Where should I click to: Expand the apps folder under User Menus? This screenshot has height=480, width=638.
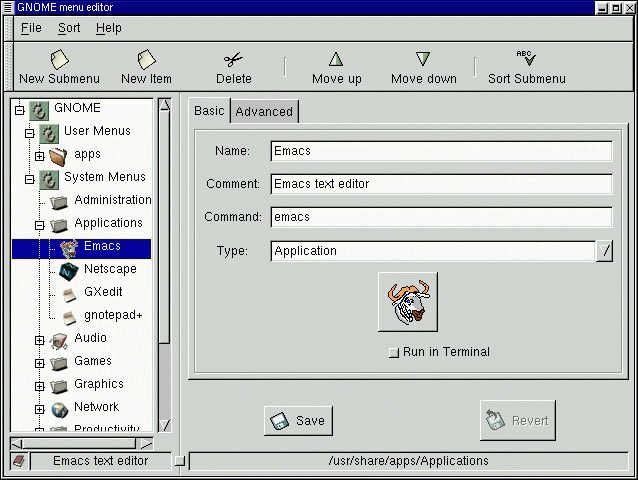tap(40, 155)
